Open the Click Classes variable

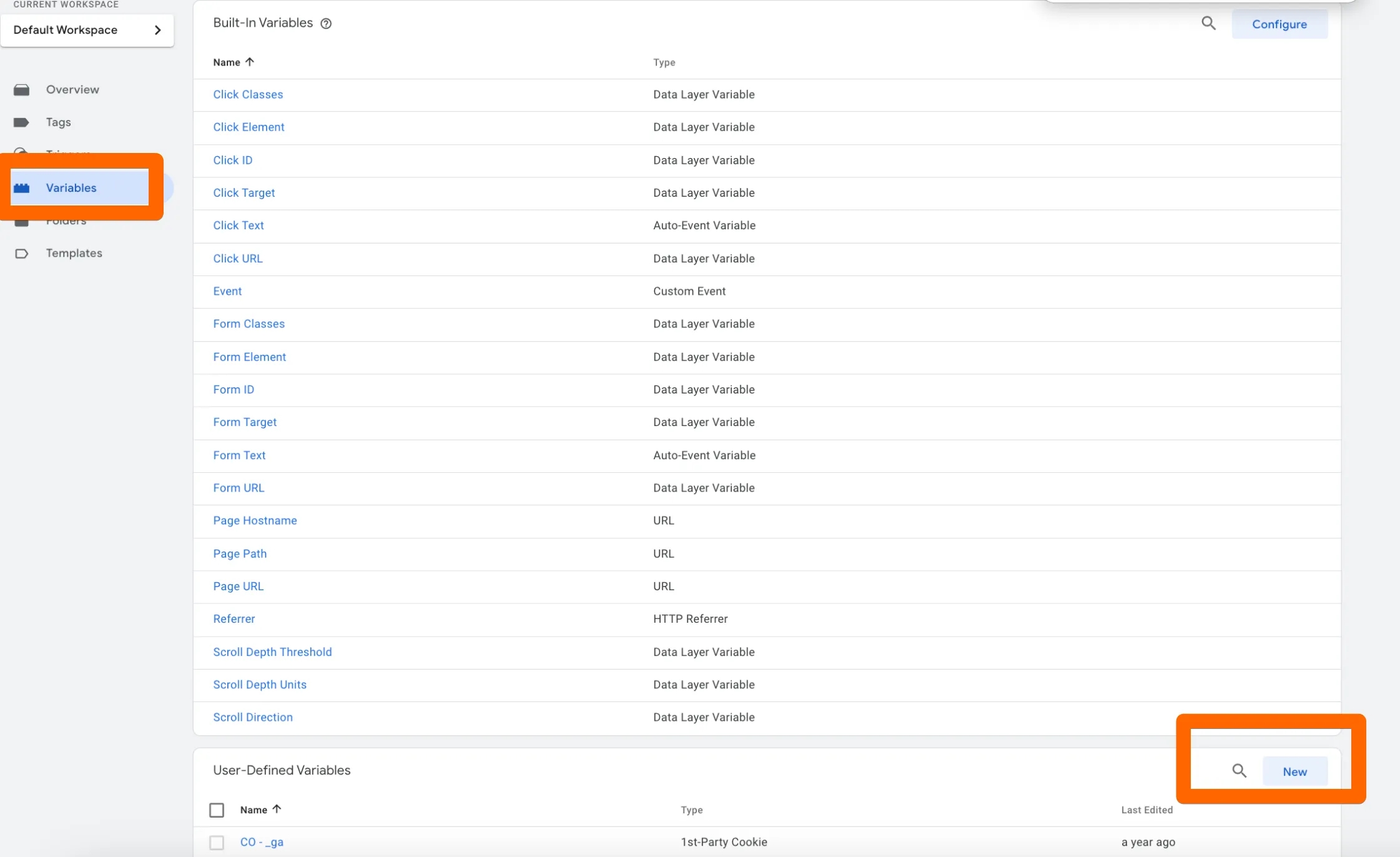coord(248,95)
